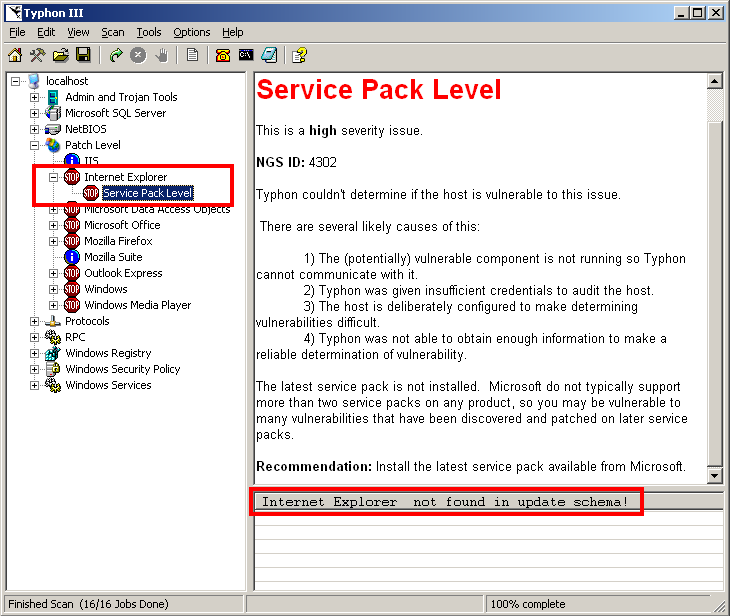Open the File menu
This screenshot has height=616, width=730.
[17, 32]
